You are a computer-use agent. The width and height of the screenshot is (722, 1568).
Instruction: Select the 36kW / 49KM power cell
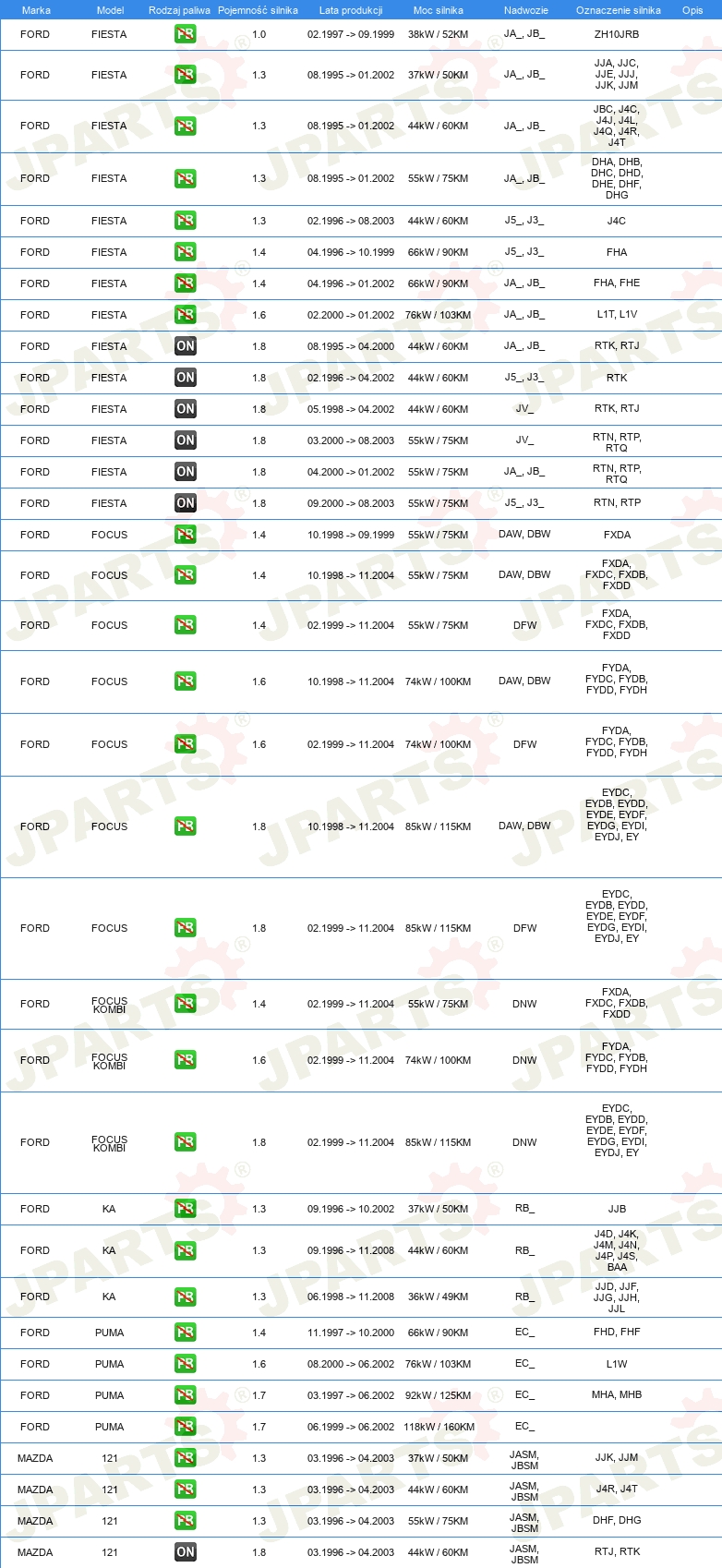pyautogui.click(x=439, y=1297)
